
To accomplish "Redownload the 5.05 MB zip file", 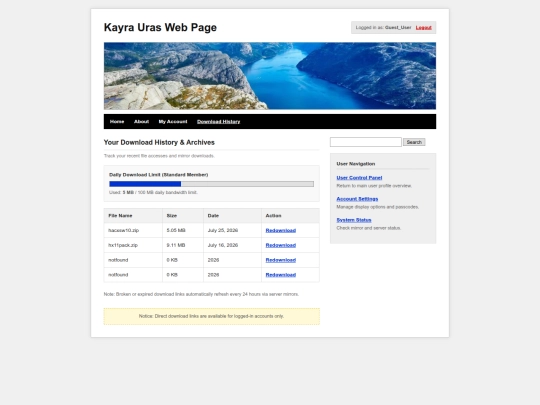I will [x=281, y=230].
